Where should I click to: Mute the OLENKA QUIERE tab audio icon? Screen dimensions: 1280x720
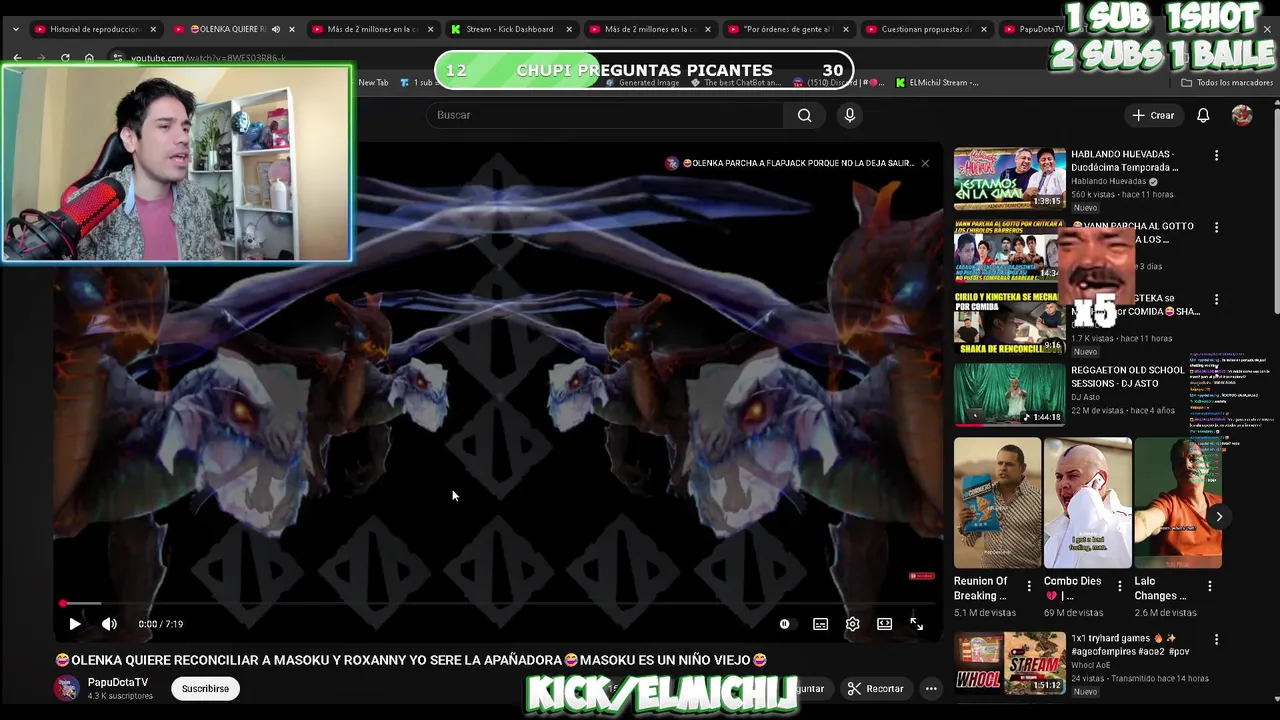pyautogui.click(x=276, y=29)
